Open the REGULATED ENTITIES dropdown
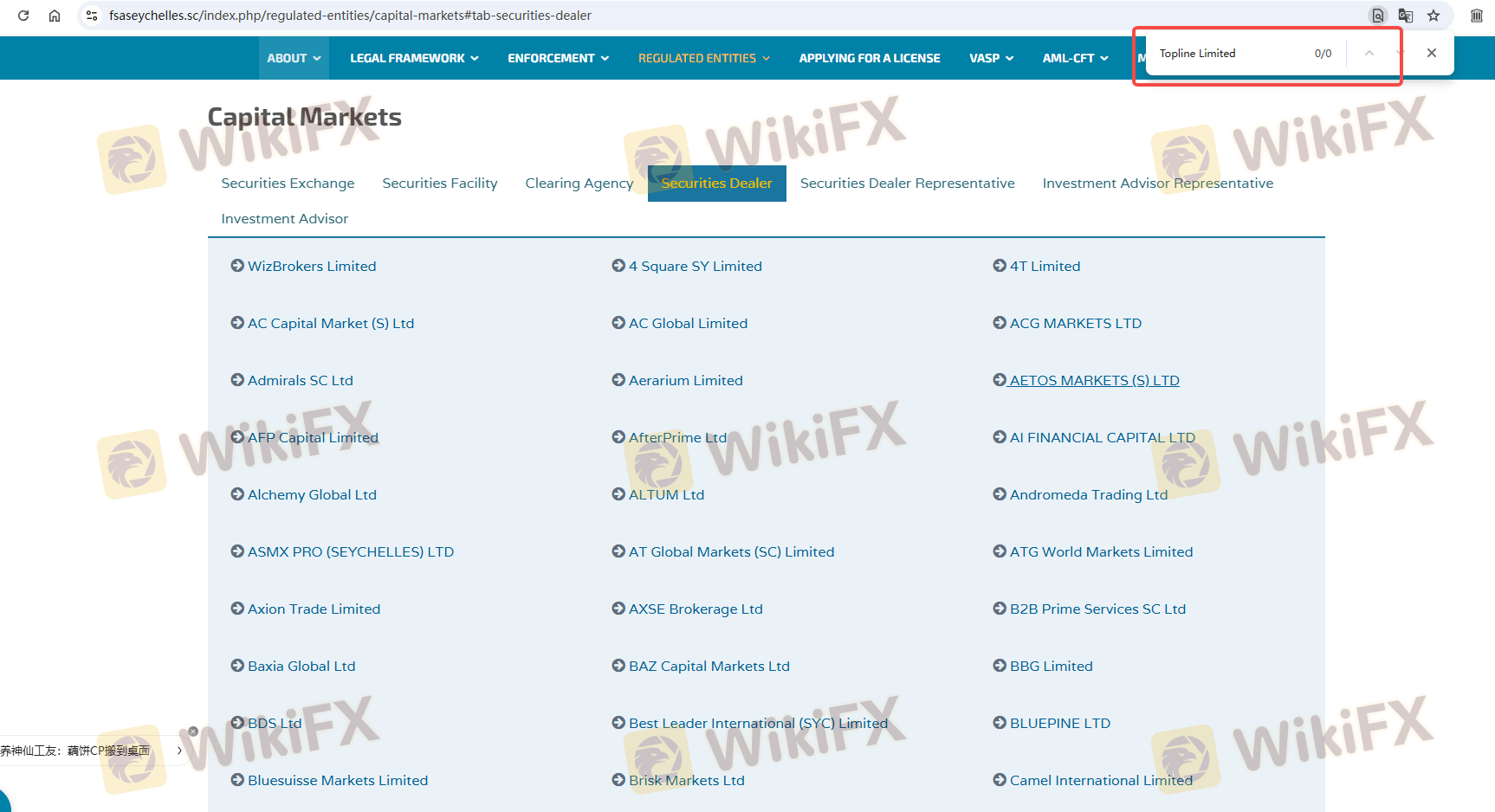Image resolution: width=1495 pixels, height=812 pixels. 703,58
